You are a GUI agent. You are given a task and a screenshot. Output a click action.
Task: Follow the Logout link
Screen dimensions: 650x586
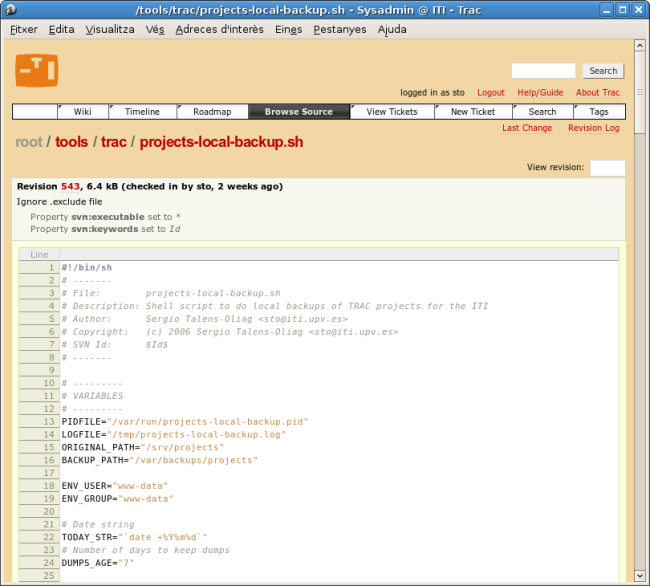[x=491, y=93]
